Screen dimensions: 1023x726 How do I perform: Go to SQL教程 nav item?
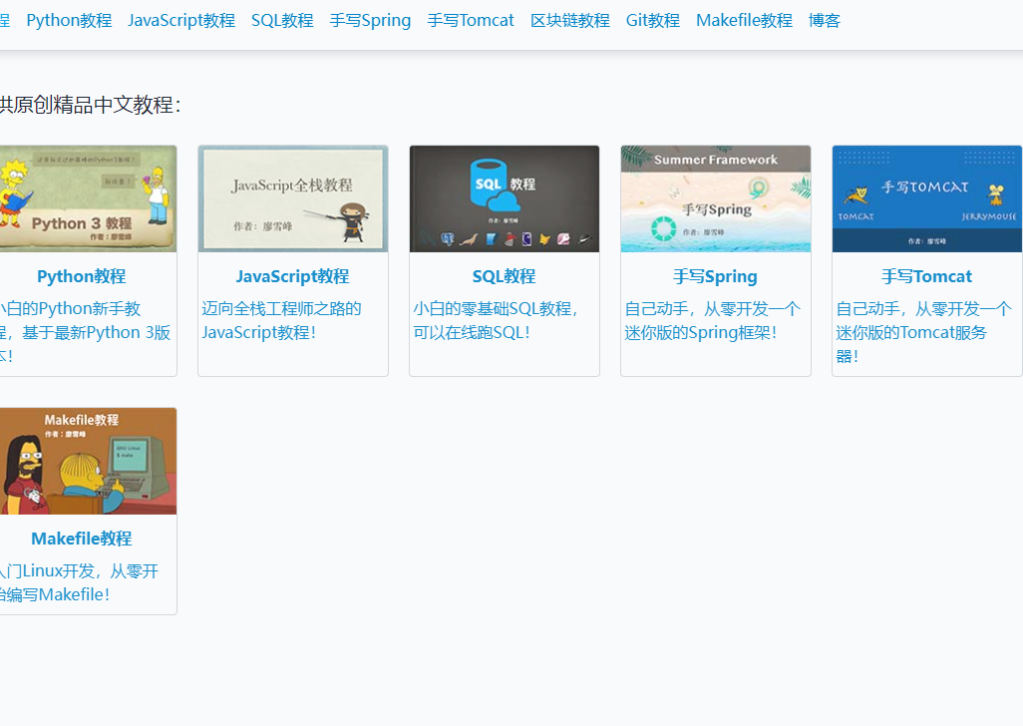[x=282, y=20]
